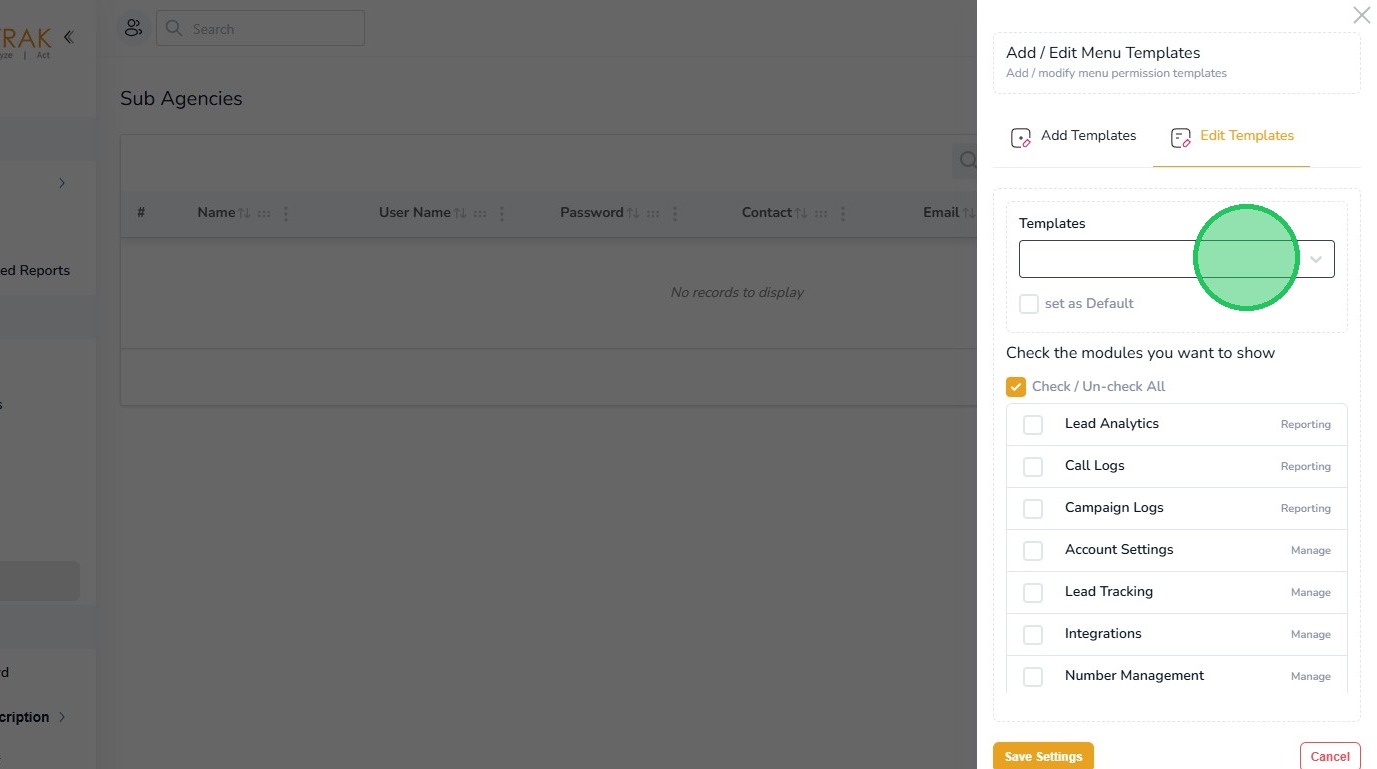Click the Save Settings button

1043,756
